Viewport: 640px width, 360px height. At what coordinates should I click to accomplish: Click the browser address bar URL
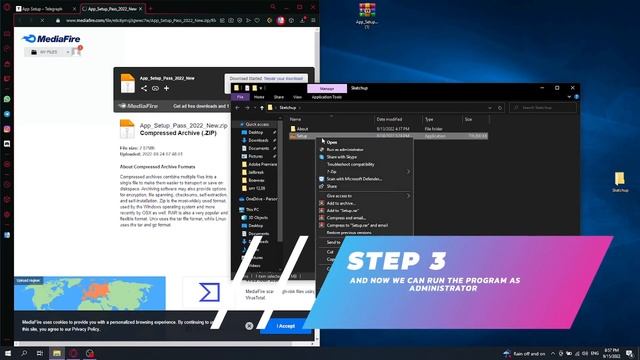point(141,20)
